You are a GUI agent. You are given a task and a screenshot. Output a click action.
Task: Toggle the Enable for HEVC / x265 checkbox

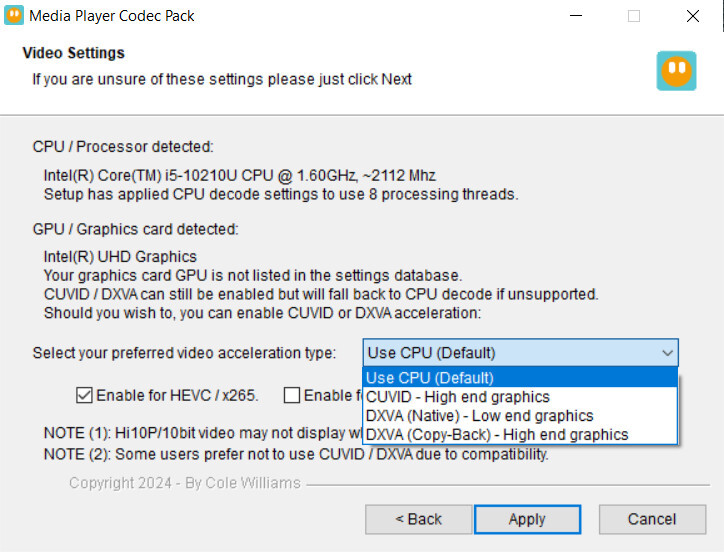pos(84,395)
